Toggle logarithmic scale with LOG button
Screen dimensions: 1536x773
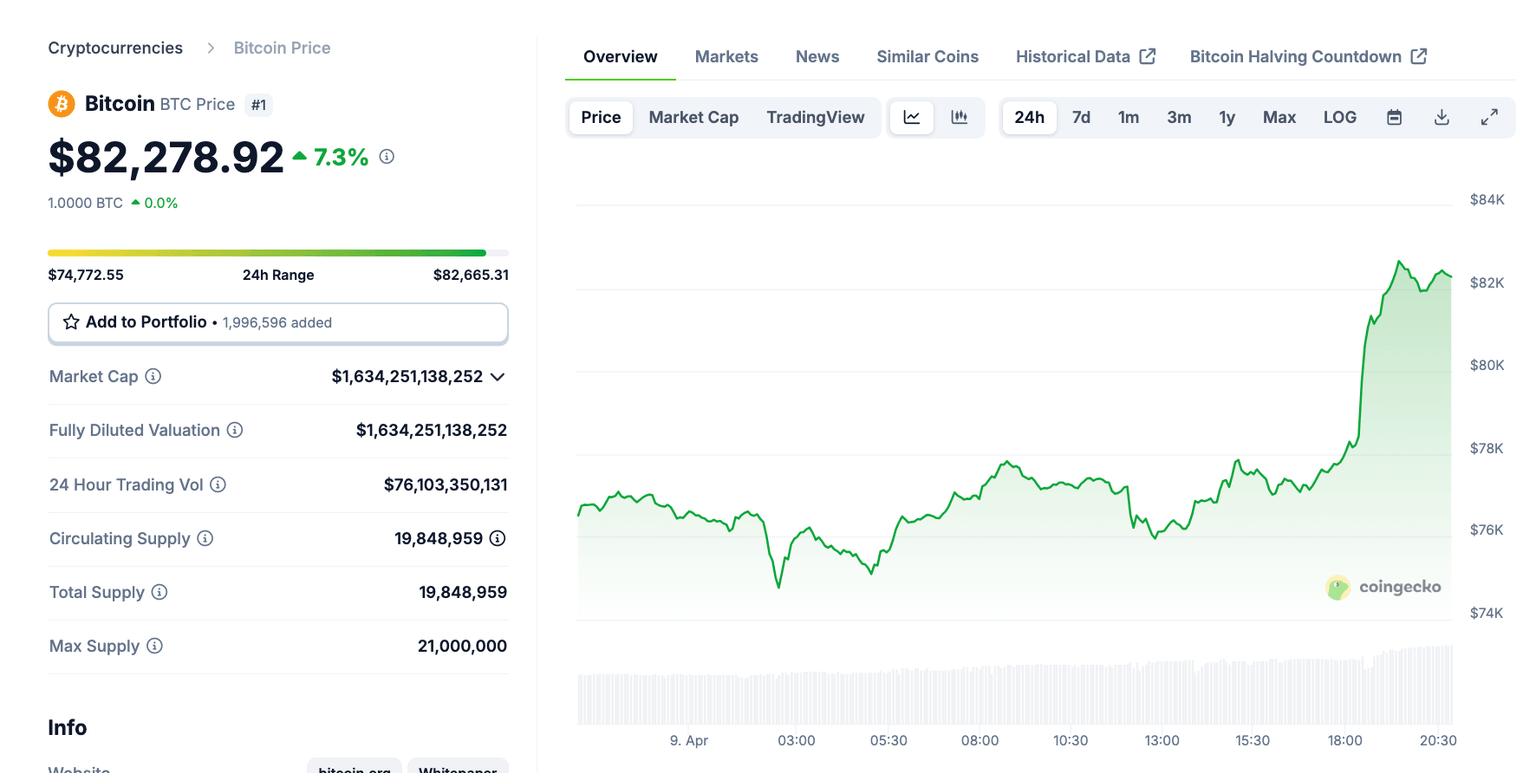(x=1340, y=117)
